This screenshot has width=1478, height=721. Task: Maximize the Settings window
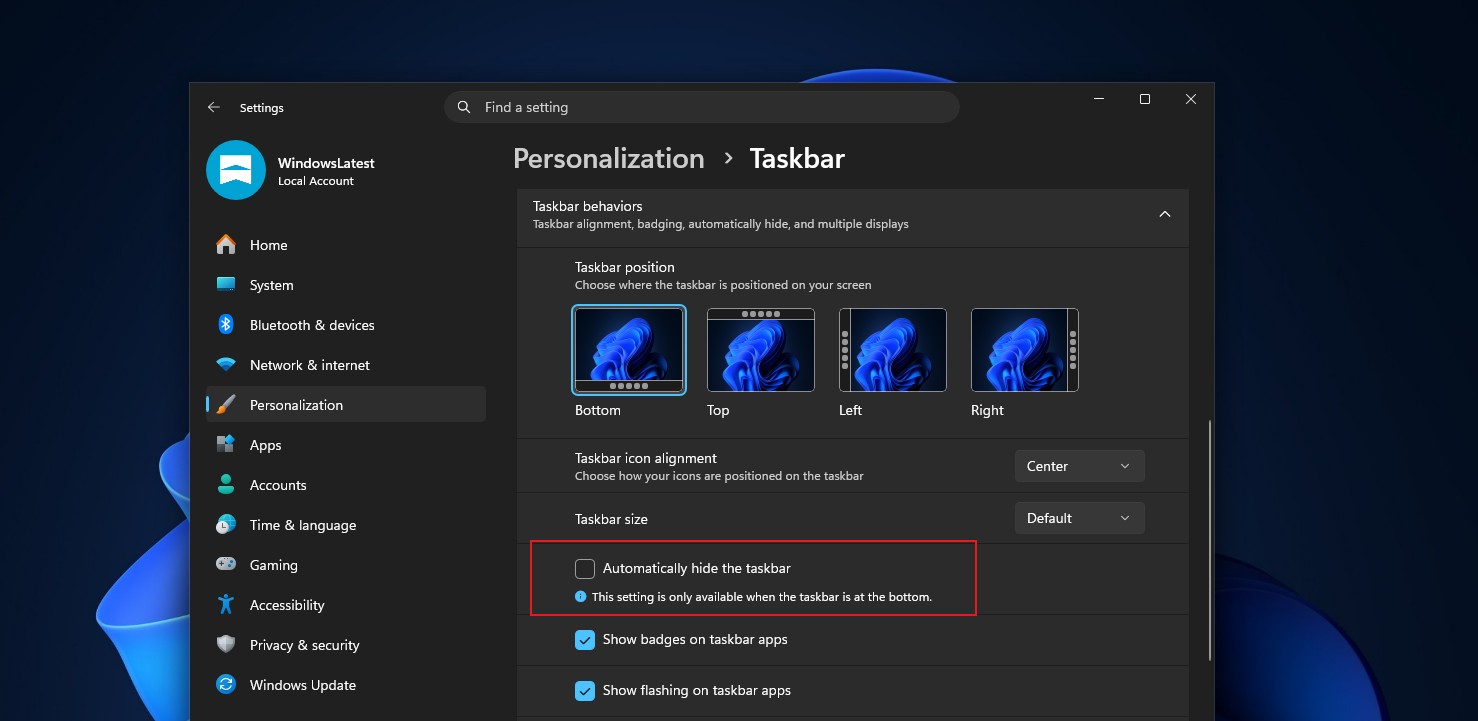pyautogui.click(x=1145, y=99)
